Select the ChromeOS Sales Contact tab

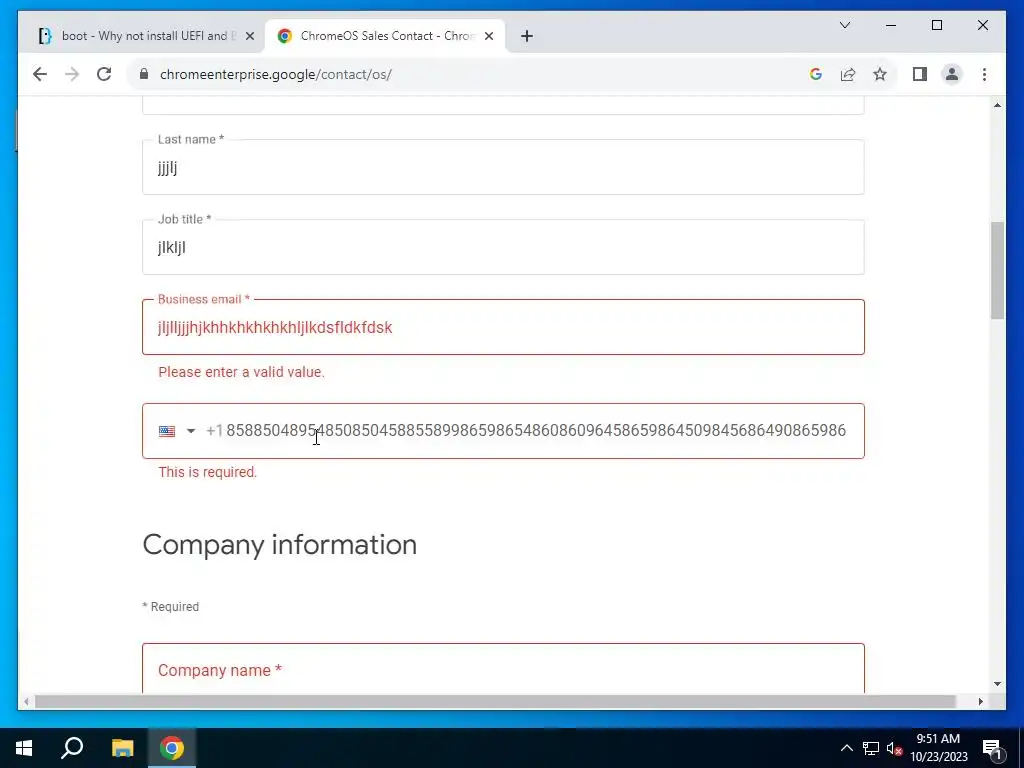click(x=385, y=36)
